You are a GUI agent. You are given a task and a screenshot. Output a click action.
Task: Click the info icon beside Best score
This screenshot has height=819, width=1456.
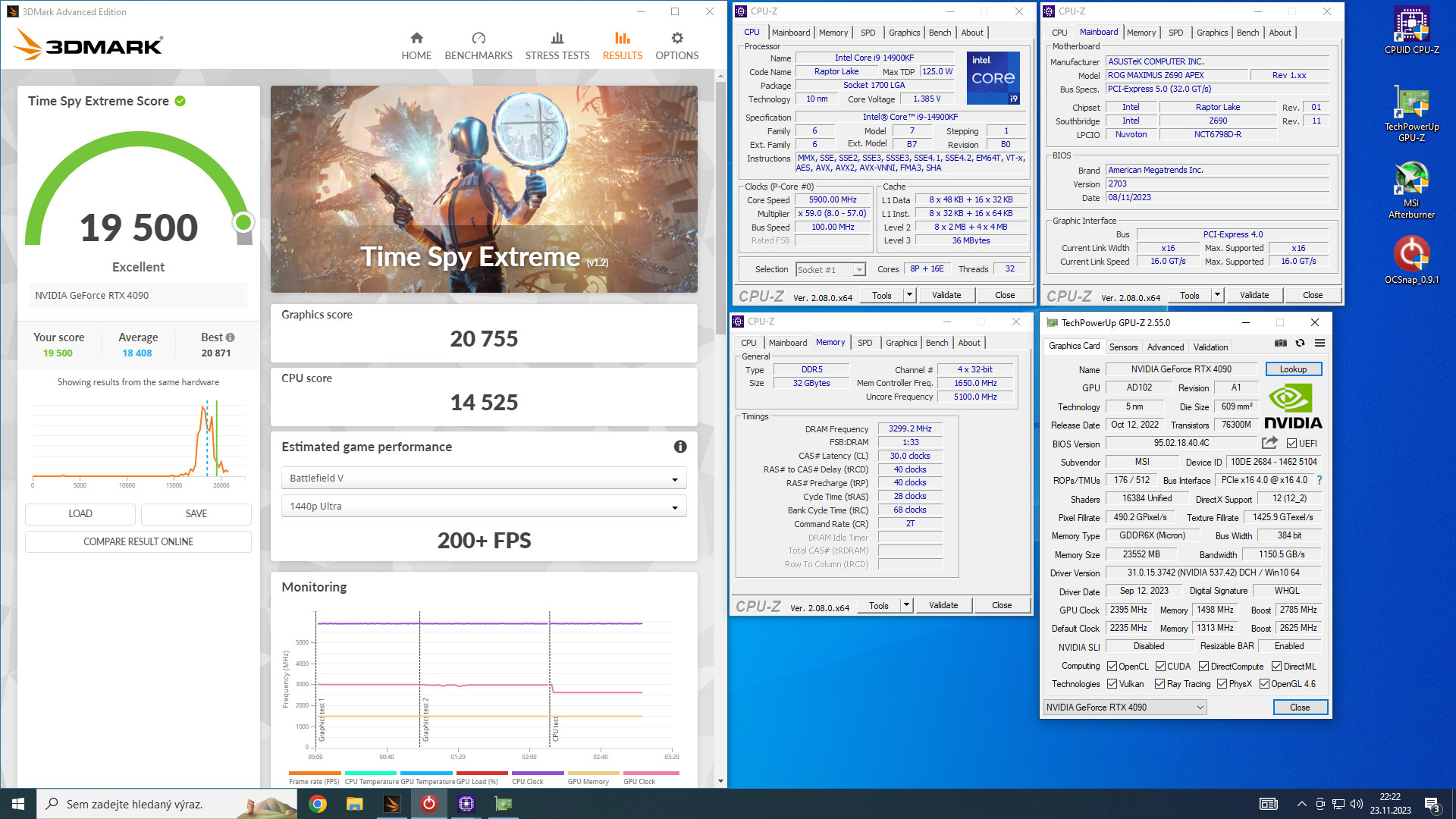tap(231, 337)
